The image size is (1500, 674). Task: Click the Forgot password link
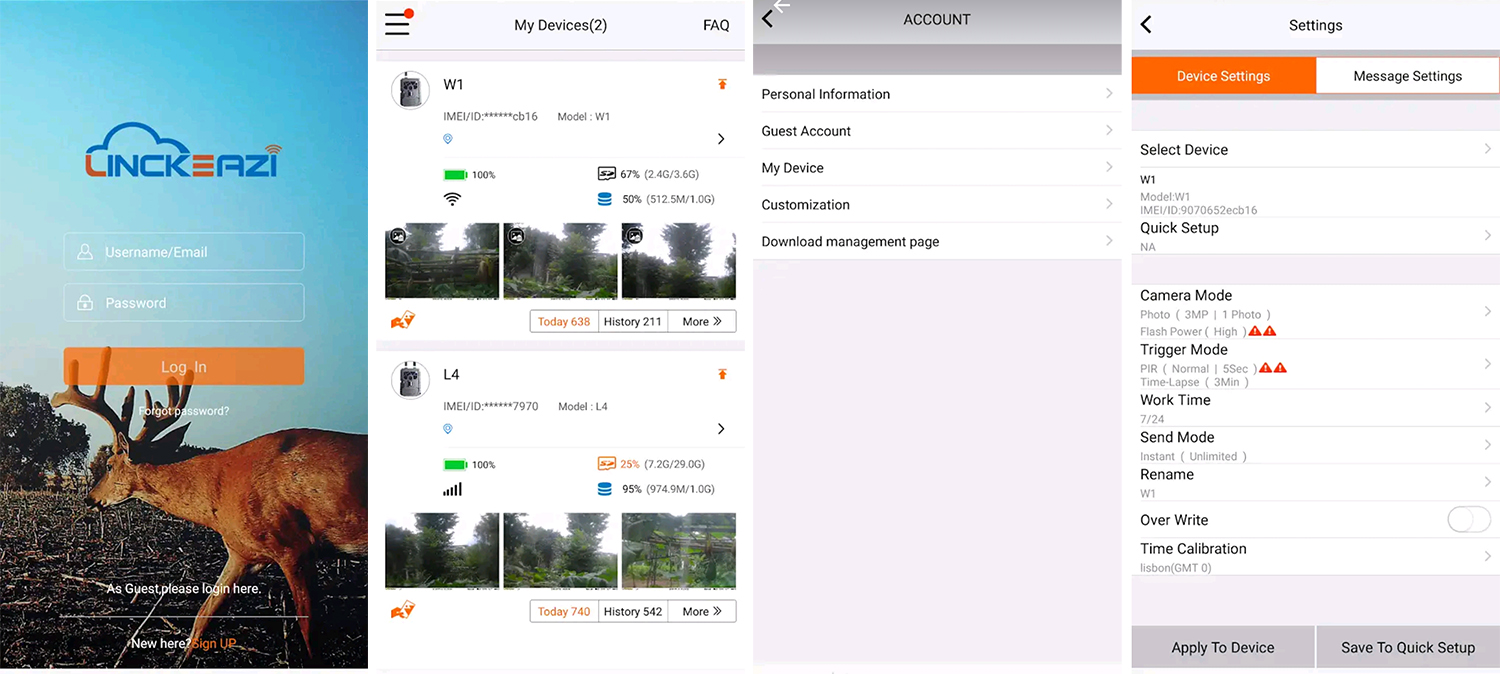coord(184,411)
